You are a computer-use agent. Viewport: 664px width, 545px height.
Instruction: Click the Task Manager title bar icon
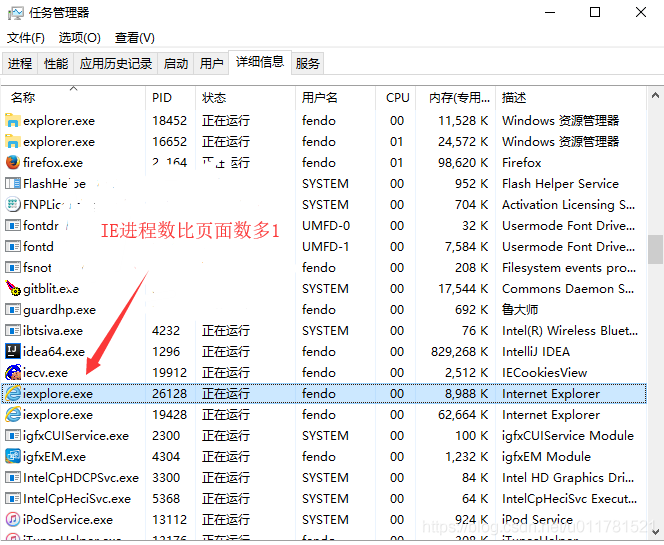click(x=15, y=13)
